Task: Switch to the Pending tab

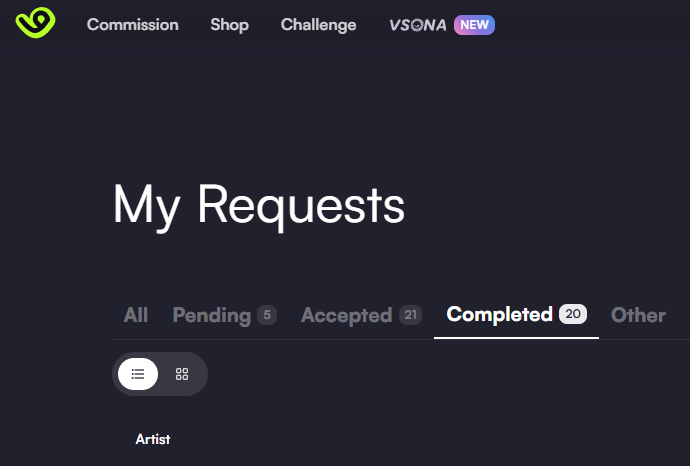Action: click(x=211, y=315)
